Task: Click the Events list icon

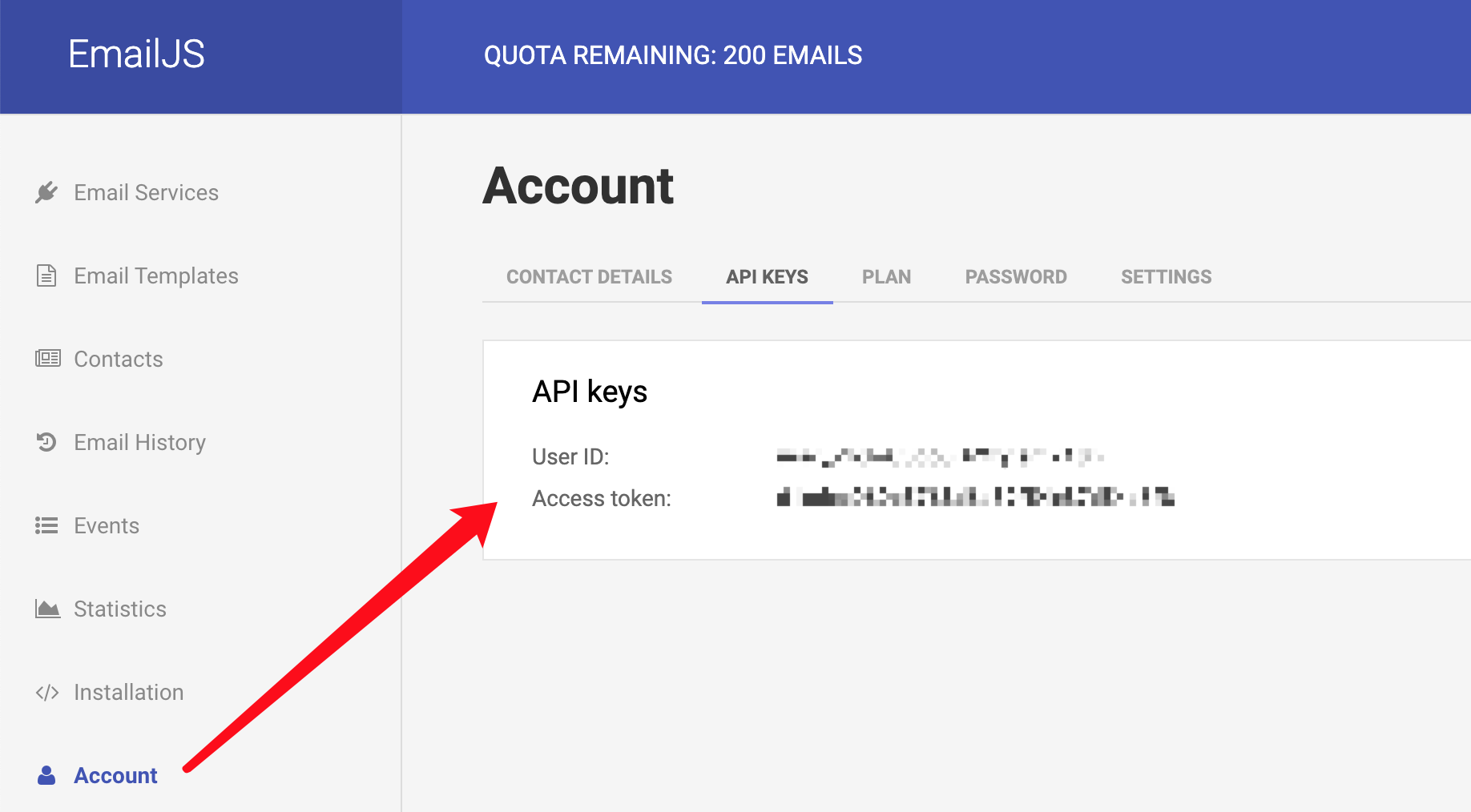Action: pyautogui.click(x=46, y=525)
